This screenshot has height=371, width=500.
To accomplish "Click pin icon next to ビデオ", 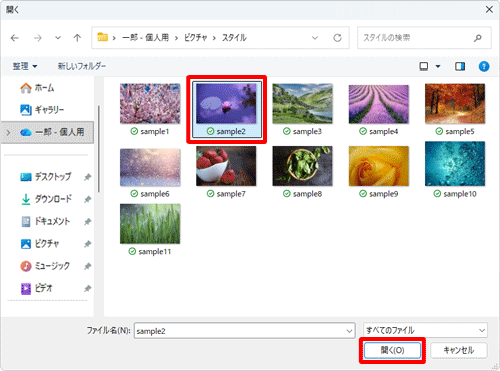I will [x=87, y=288].
